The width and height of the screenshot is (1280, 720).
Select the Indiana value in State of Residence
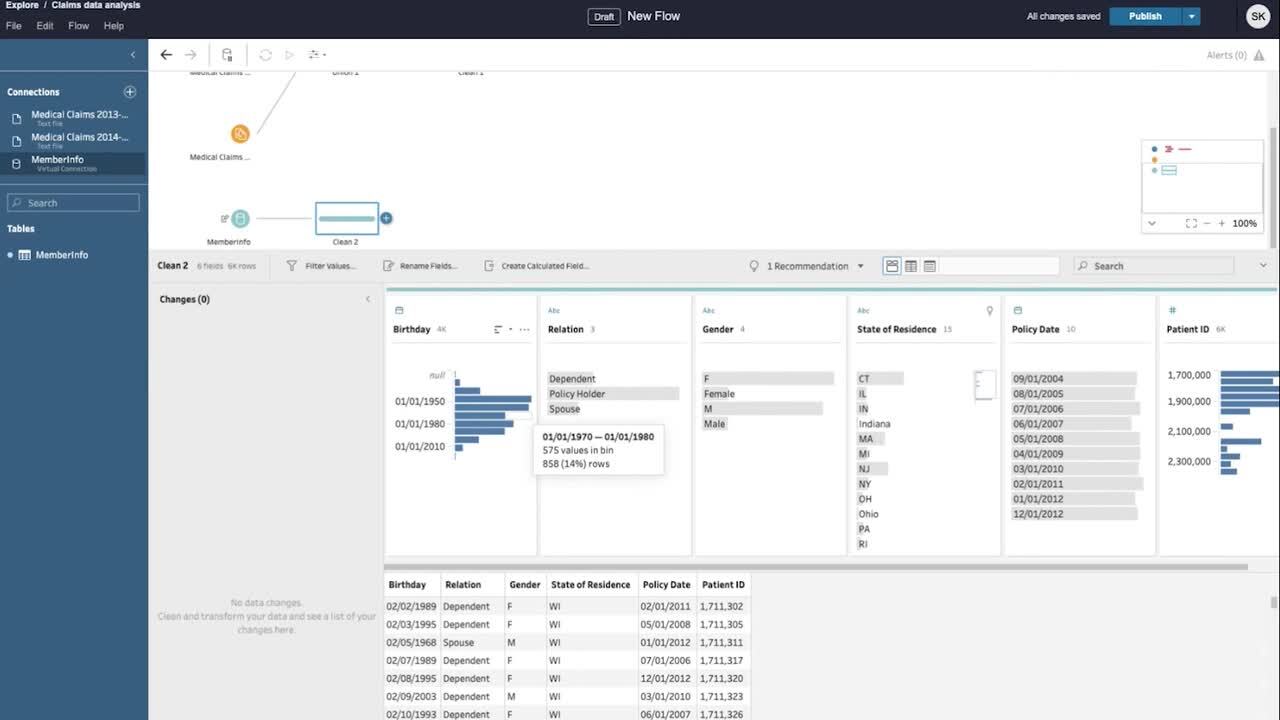(x=874, y=424)
